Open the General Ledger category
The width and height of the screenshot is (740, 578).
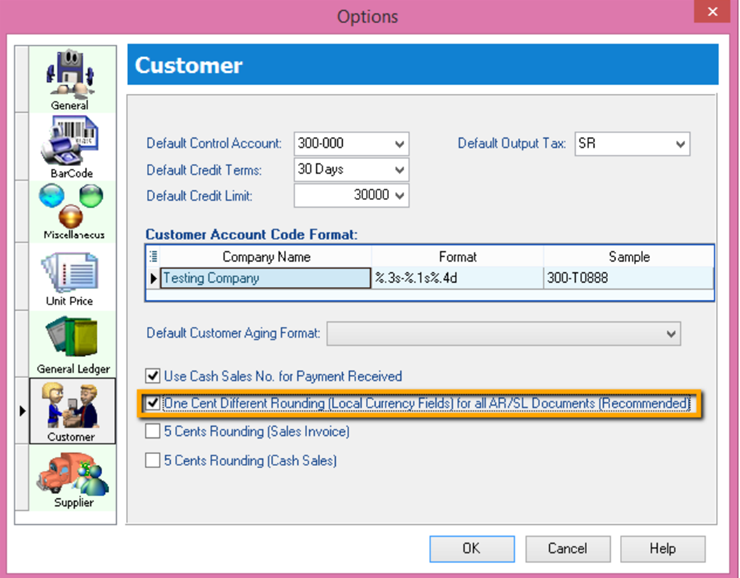tap(70, 343)
